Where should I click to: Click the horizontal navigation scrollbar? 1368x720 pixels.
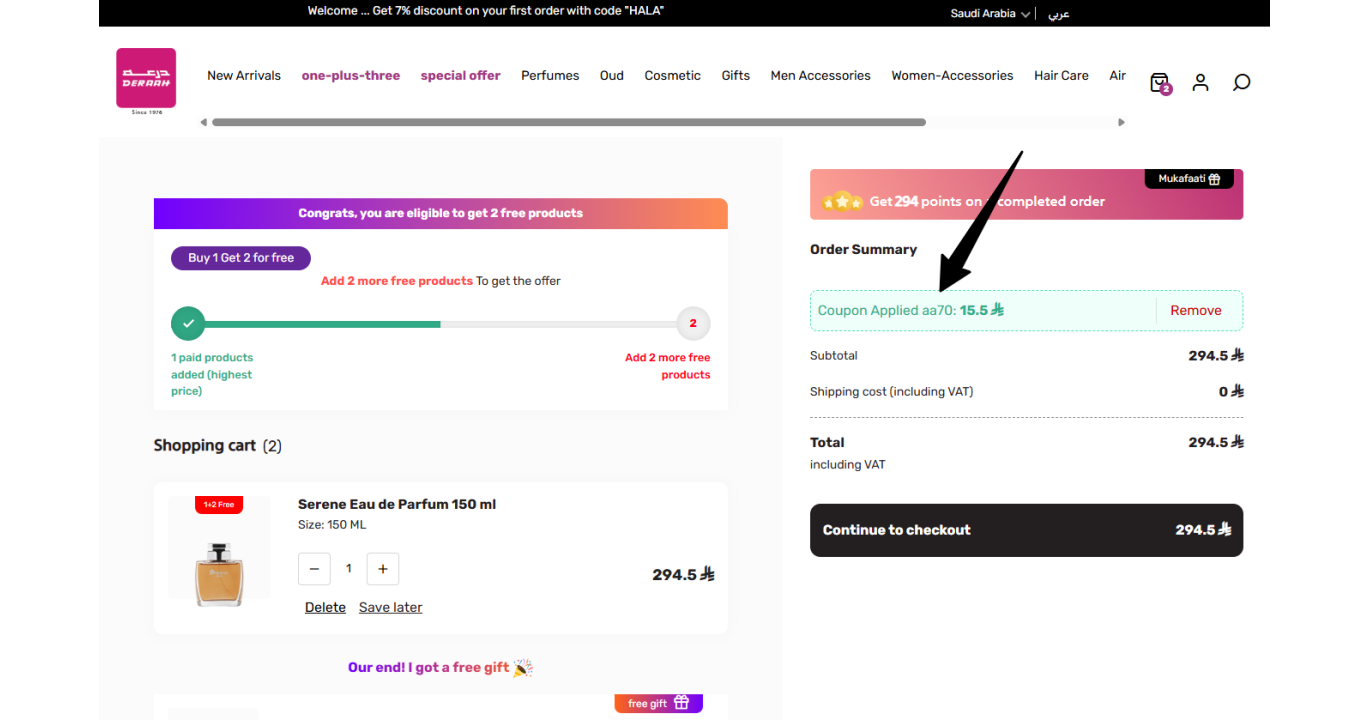[568, 122]
